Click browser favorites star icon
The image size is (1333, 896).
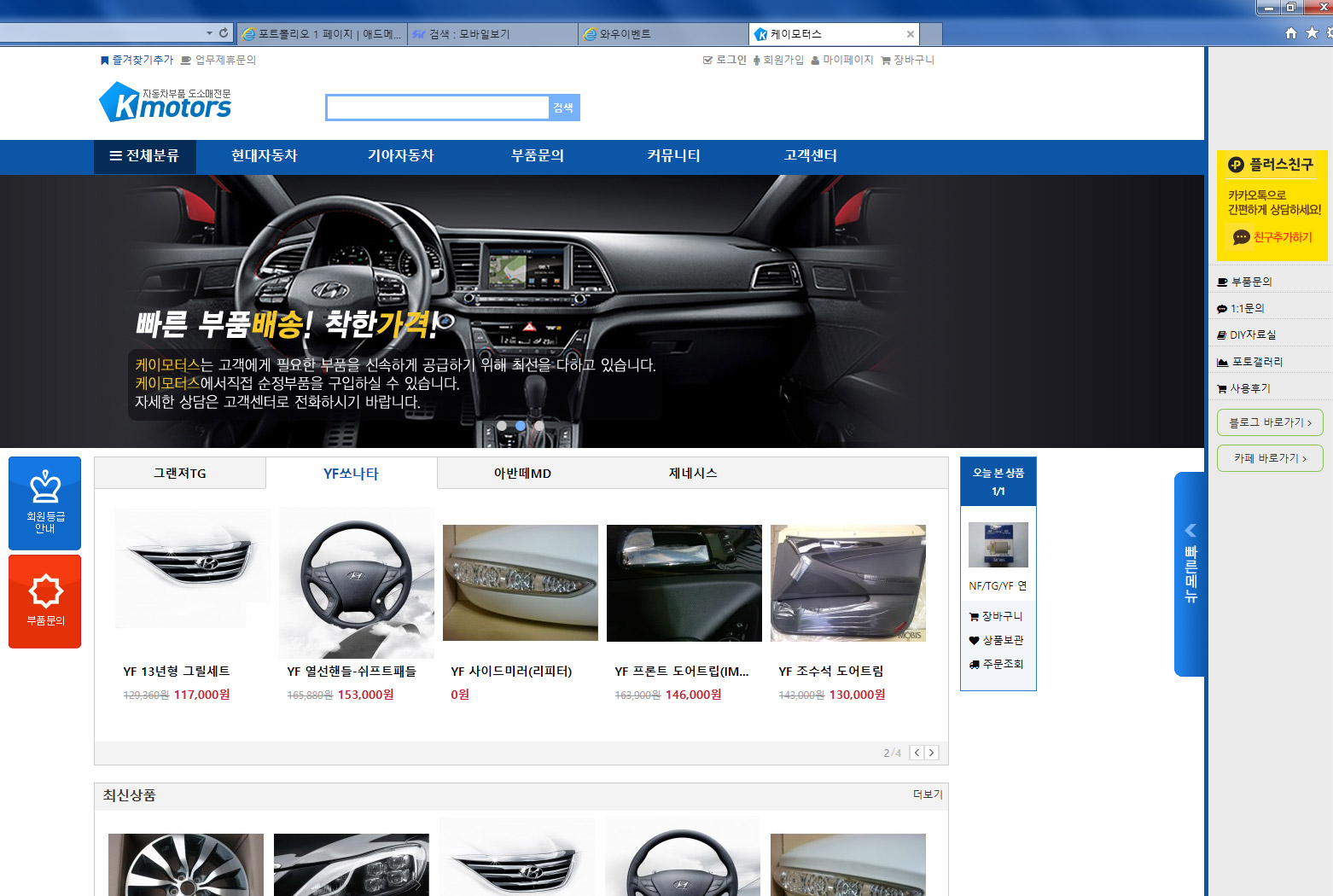[1312, 32]
